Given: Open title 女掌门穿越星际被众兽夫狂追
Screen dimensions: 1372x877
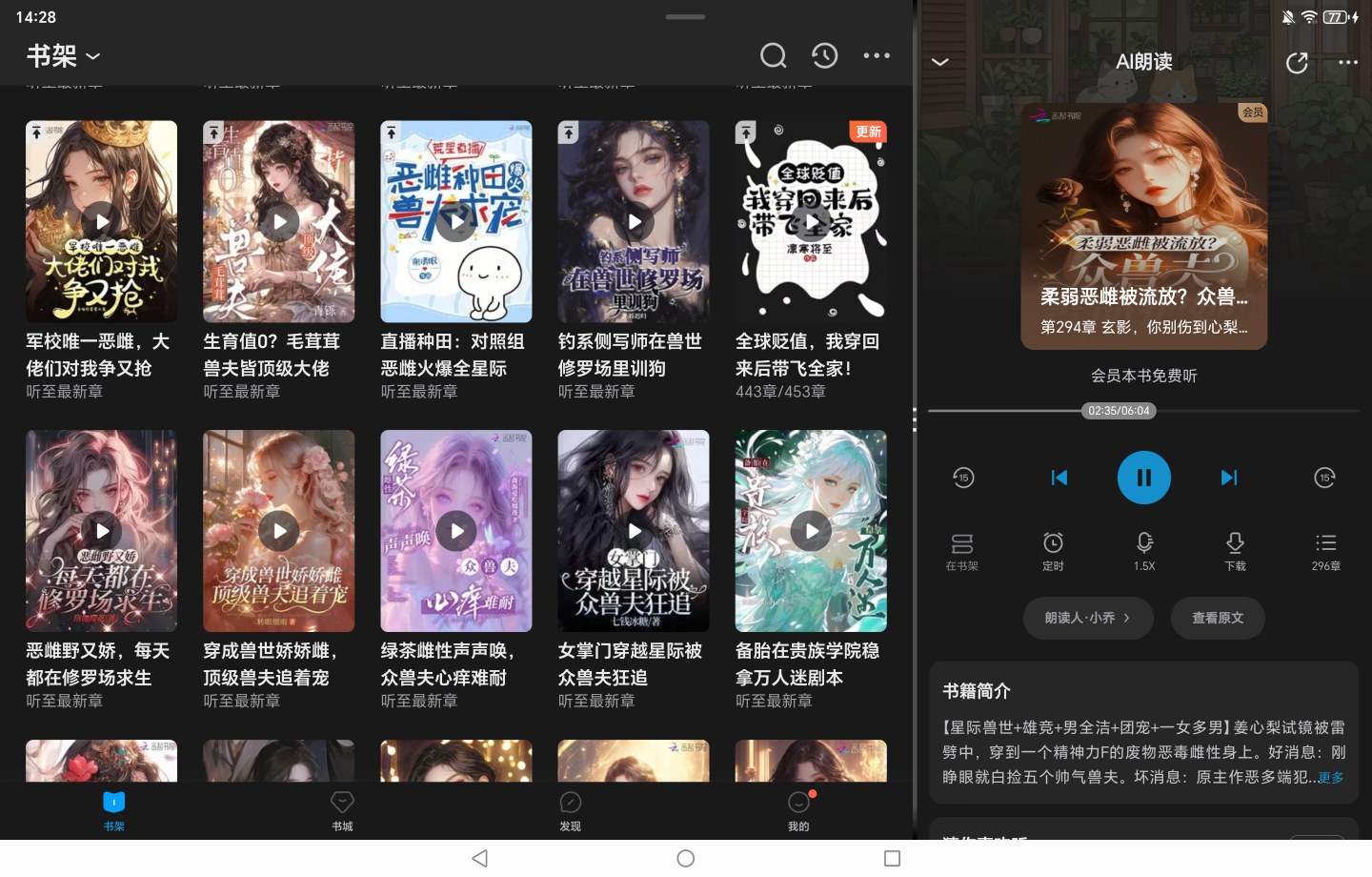Looking at the screenshot, I should click(x=630, y=664).
